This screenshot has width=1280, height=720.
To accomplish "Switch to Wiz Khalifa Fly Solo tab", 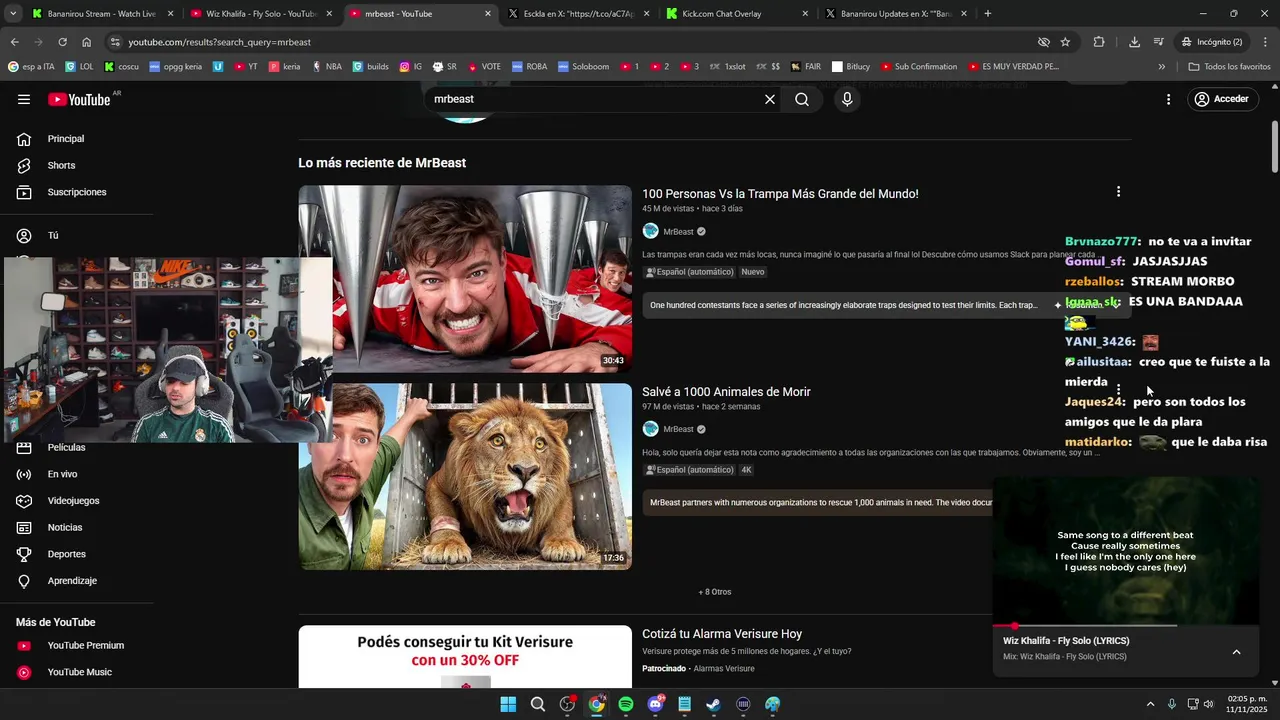I will (x=262, y=14).
